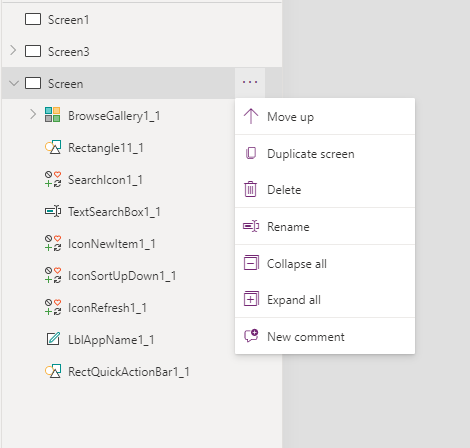Click the LblAppName1_1 label icon

click(x=53, y=339)
